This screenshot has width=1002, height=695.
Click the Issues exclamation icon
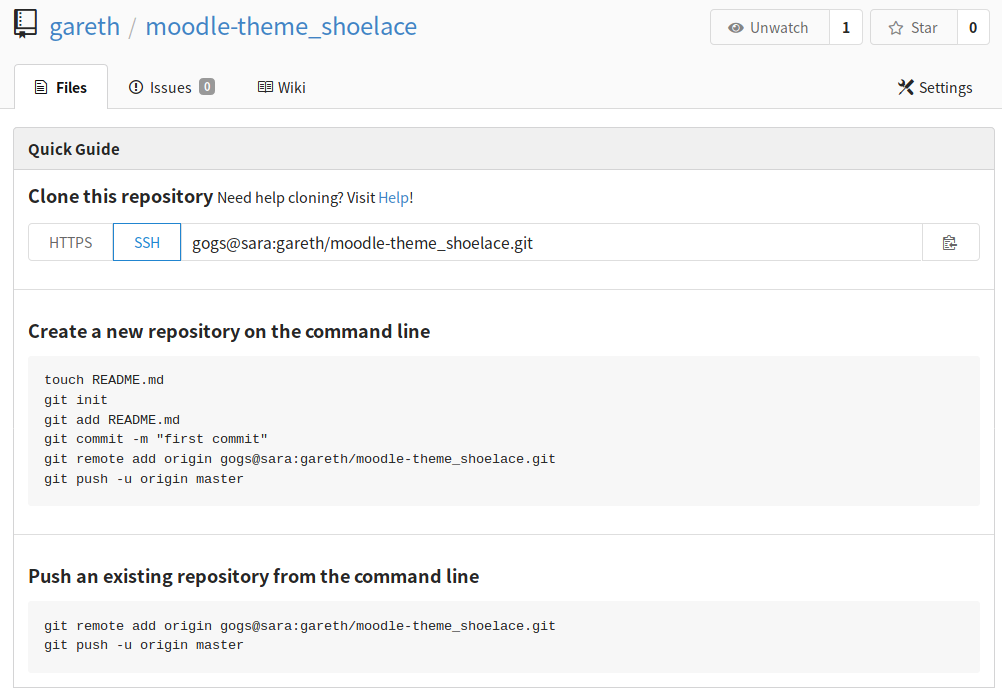click(x=135, y=87)
